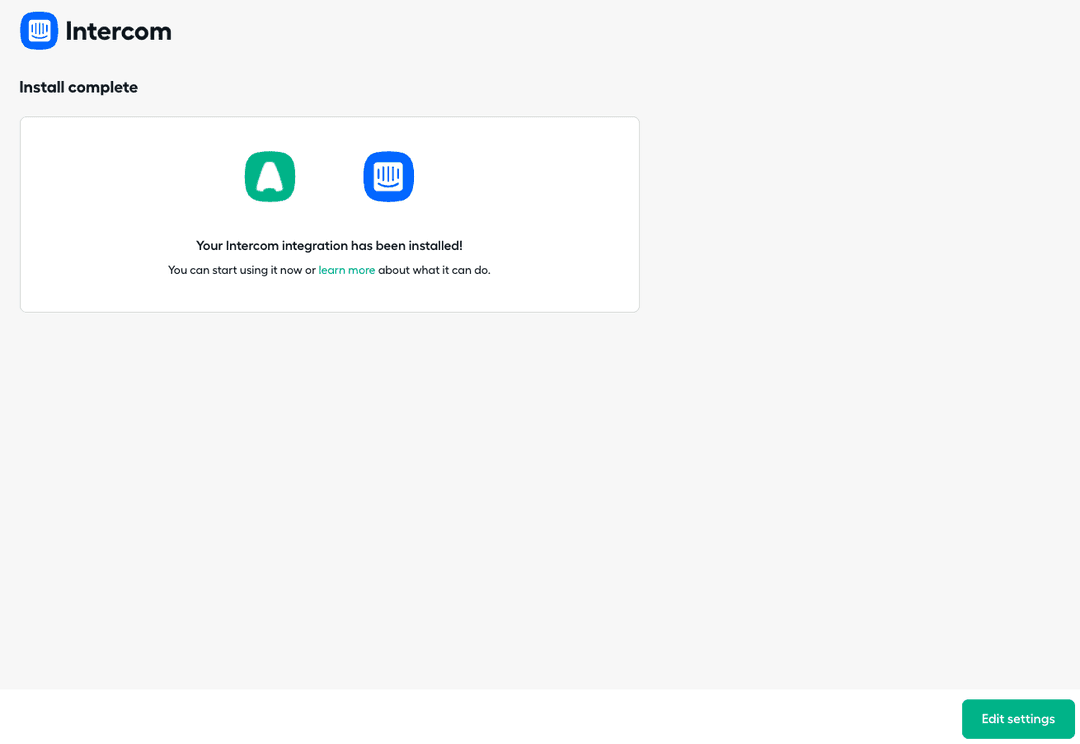Click the 'Your Intercom integration has been installed!' message
This screenshot has width=1080, height=744.
[329, 246]
